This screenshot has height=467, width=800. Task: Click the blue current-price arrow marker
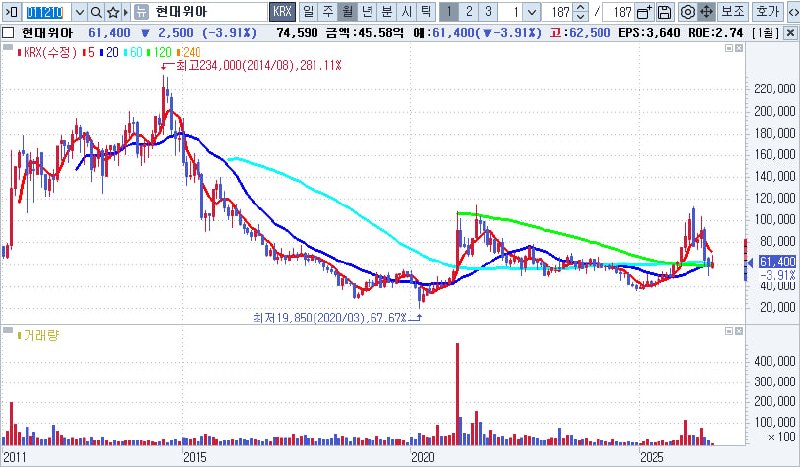(750, 263)
